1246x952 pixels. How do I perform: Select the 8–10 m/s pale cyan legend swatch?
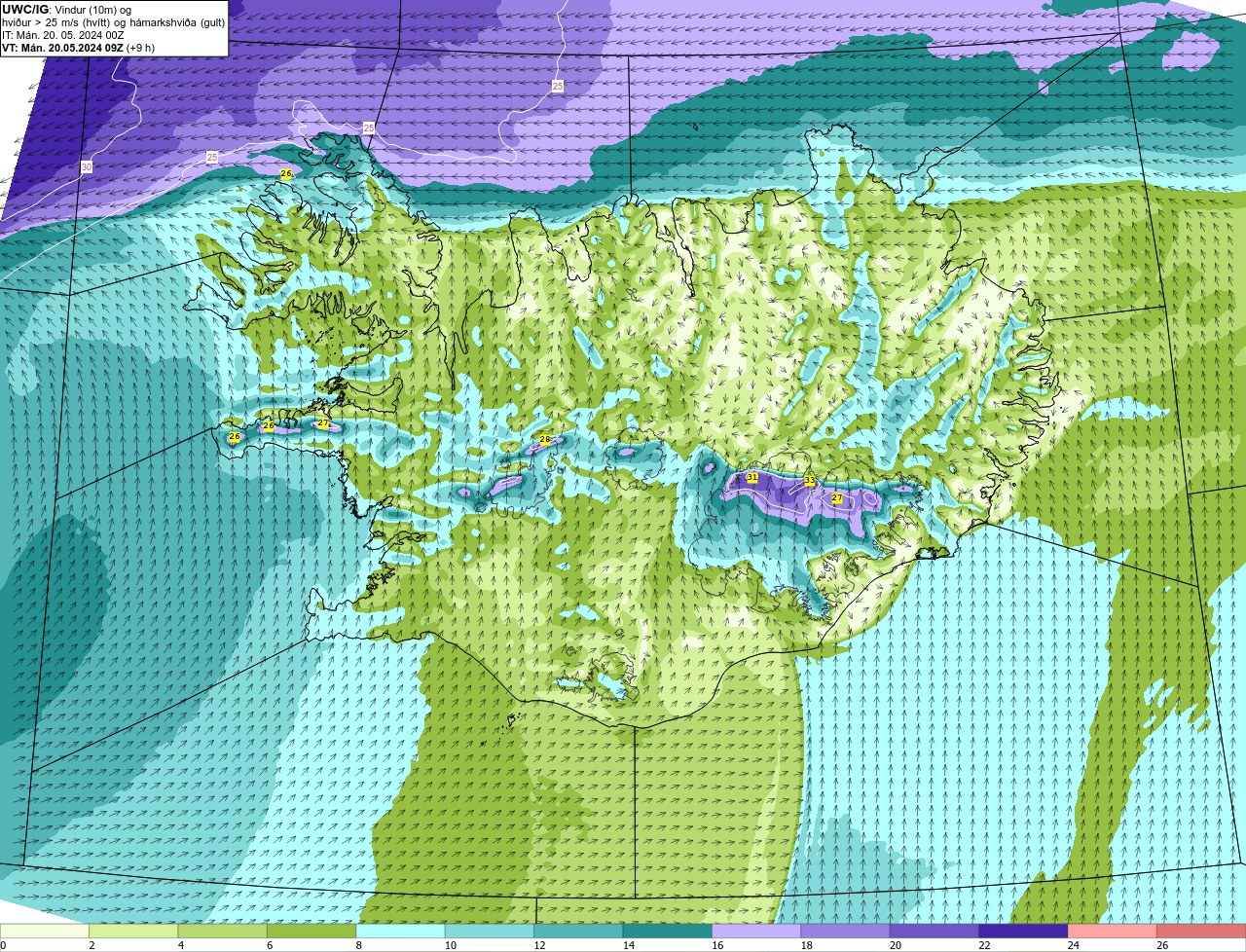click(x=401, y=931)
